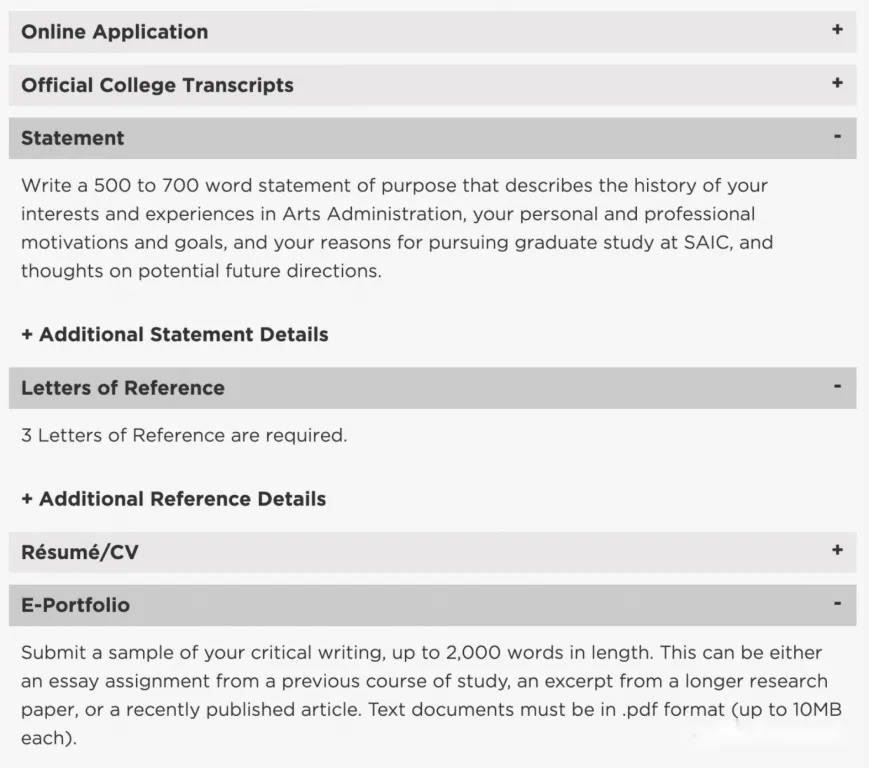Show Additional Statement Details
The width and height of the screenshot is (869, 768).
(175, 334)
